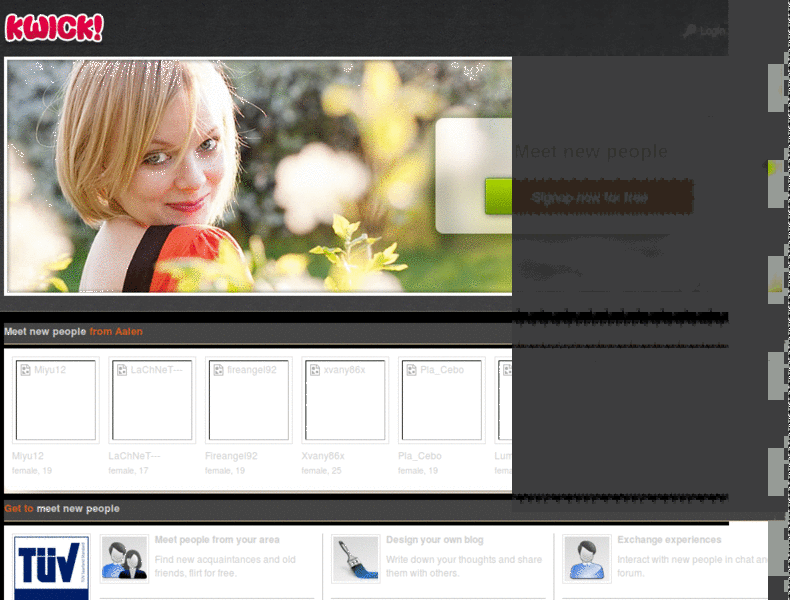The height and width of the screenshot is (600, 800).
Task: Click the Signup now for free button
Action: 589,197
